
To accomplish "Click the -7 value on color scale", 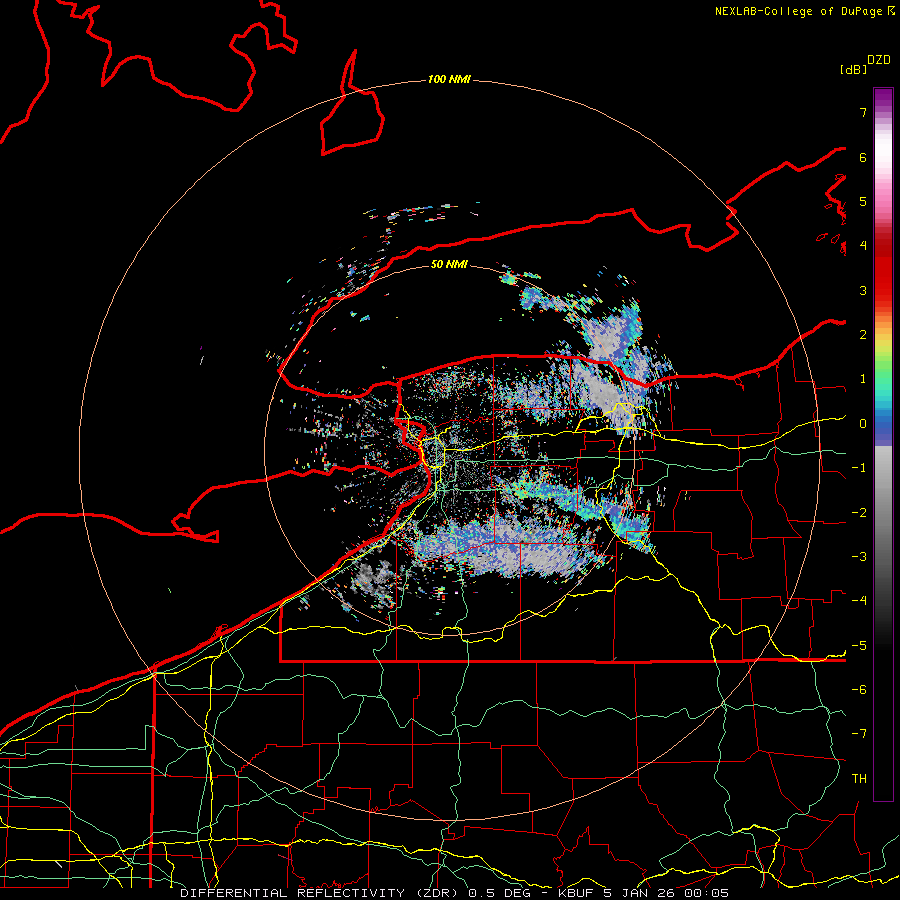I will pyautogui.click(x=859, y=734).
